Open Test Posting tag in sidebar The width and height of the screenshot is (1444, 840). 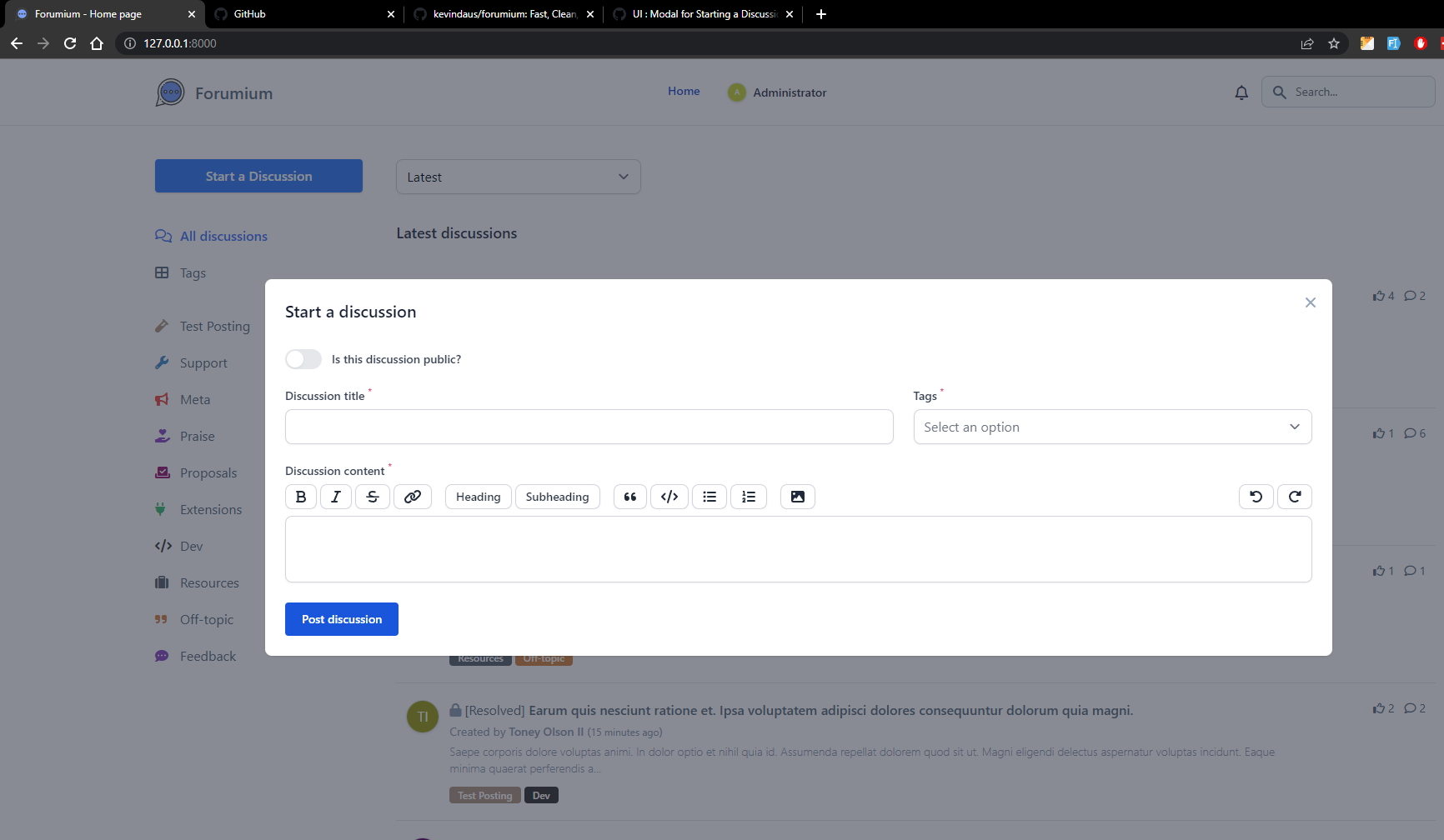tap(203, 327)
